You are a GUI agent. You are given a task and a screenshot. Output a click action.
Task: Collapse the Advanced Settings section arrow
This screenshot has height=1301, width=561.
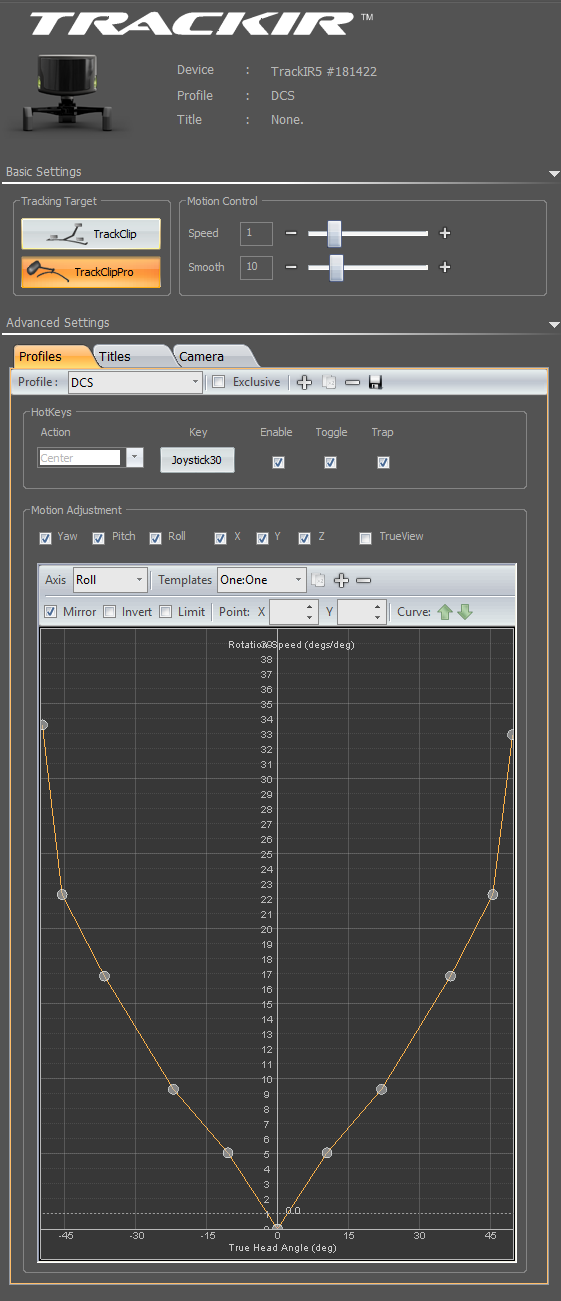tap(554, 325)
